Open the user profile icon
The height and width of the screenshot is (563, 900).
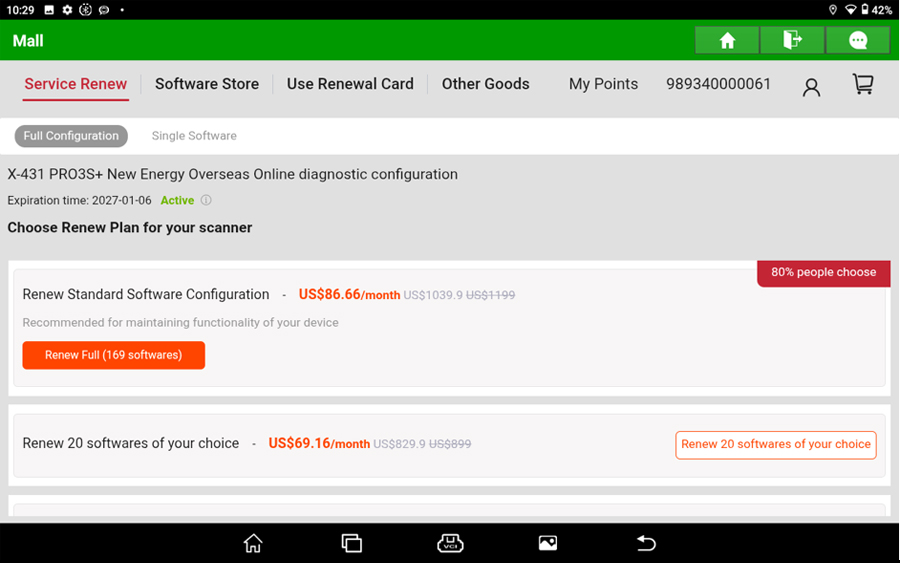[811, 87]
